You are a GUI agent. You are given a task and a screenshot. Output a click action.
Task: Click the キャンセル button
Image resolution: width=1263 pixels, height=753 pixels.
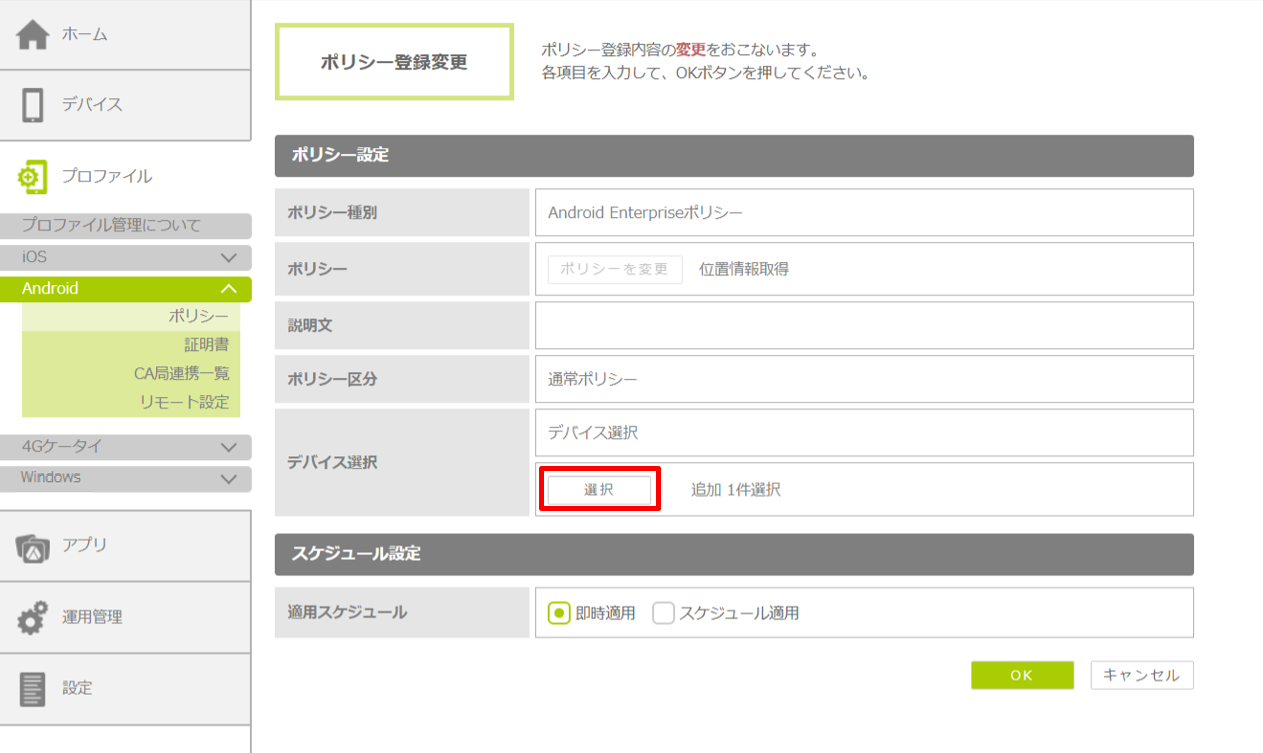pos(1141,675)
